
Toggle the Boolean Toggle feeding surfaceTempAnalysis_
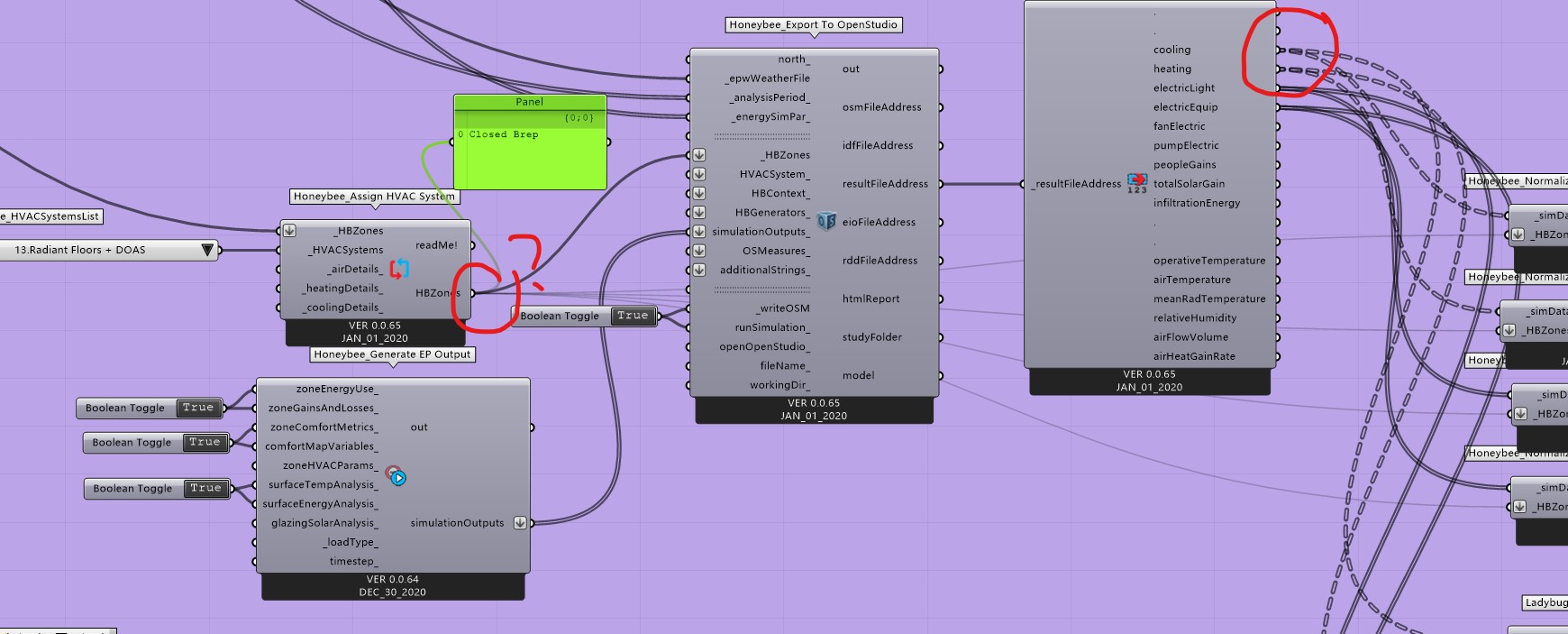(x=205, y=488)
